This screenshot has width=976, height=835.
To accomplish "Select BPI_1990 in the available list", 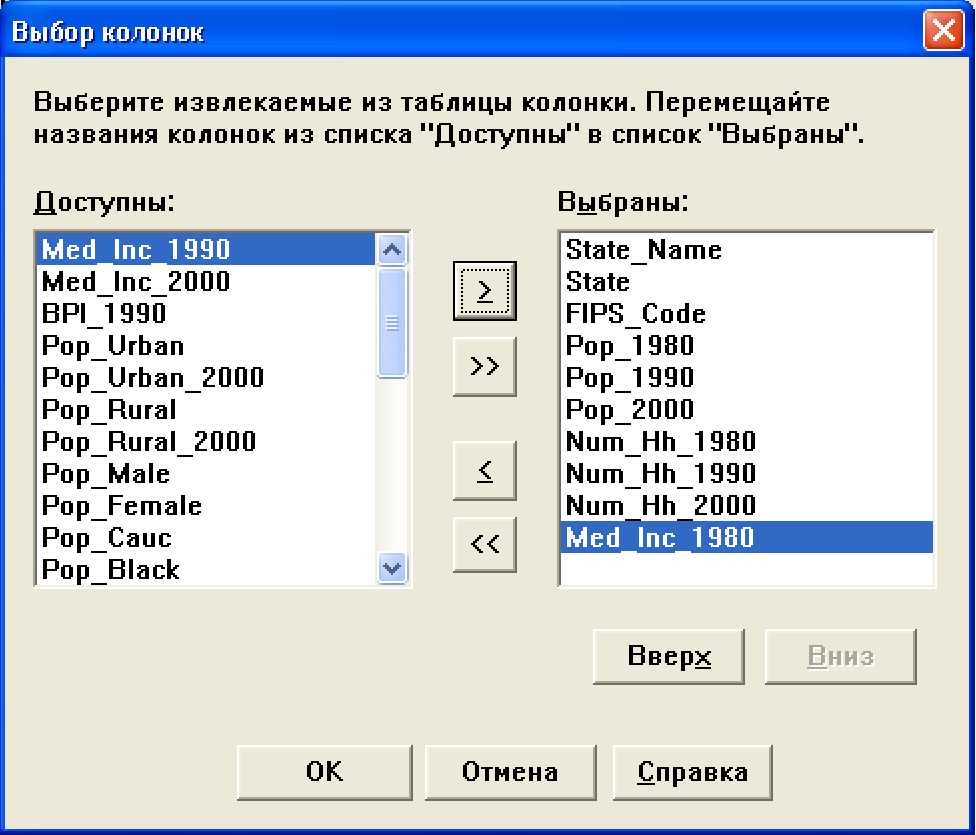I will [104, 314].
